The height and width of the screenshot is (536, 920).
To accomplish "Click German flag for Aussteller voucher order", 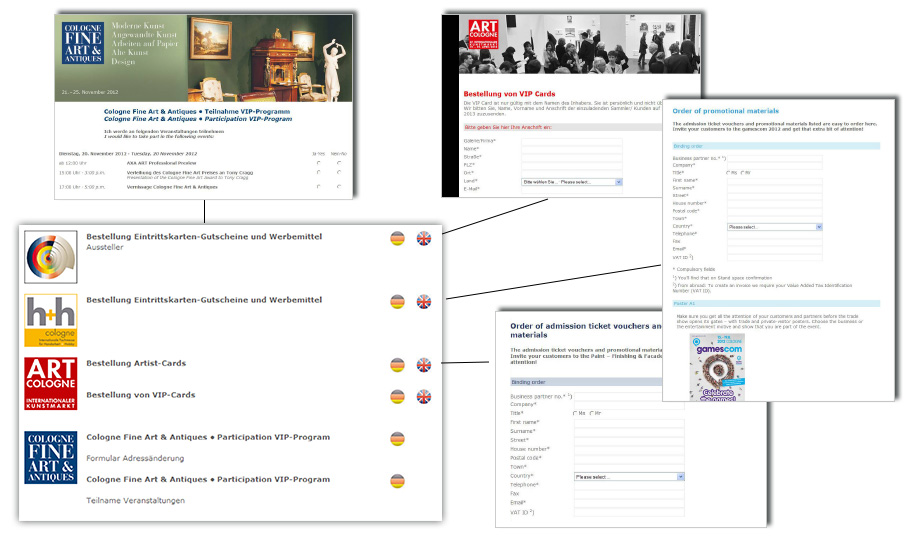I will 397,238.
